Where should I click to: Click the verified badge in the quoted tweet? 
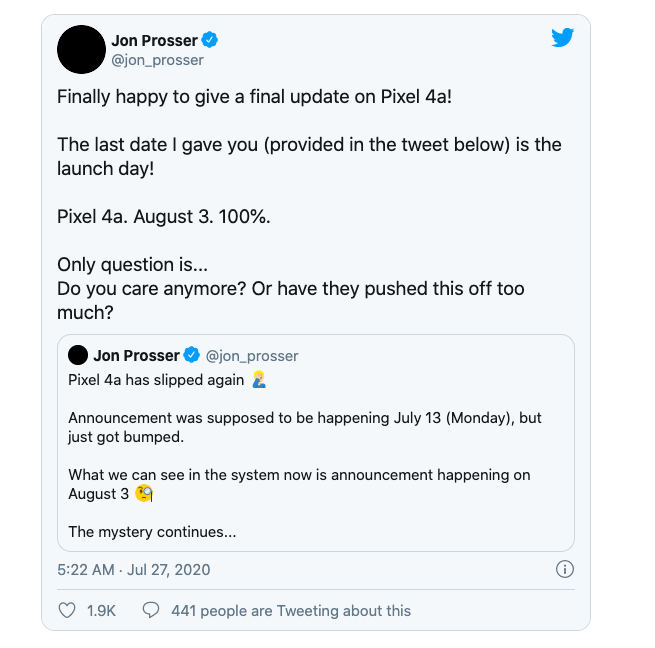coord(192,356)
